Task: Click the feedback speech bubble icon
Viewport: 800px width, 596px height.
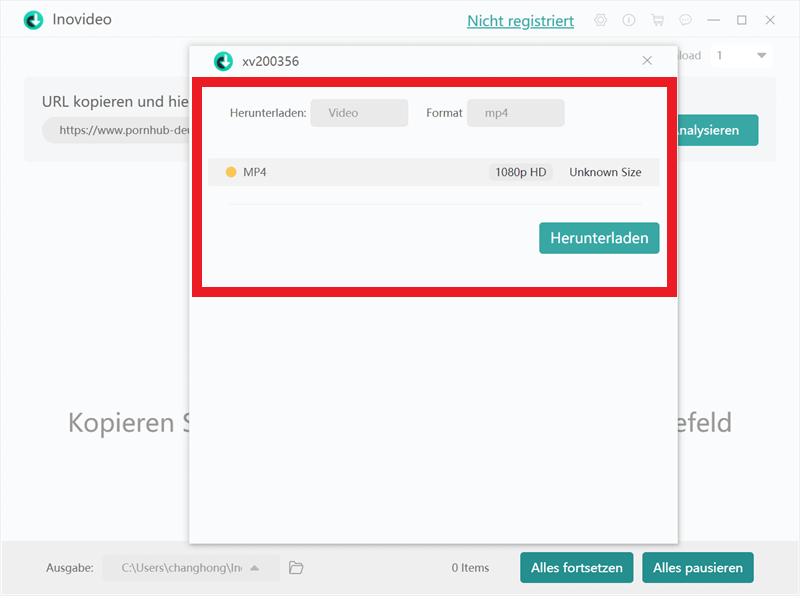Action: tap(685, 20)
